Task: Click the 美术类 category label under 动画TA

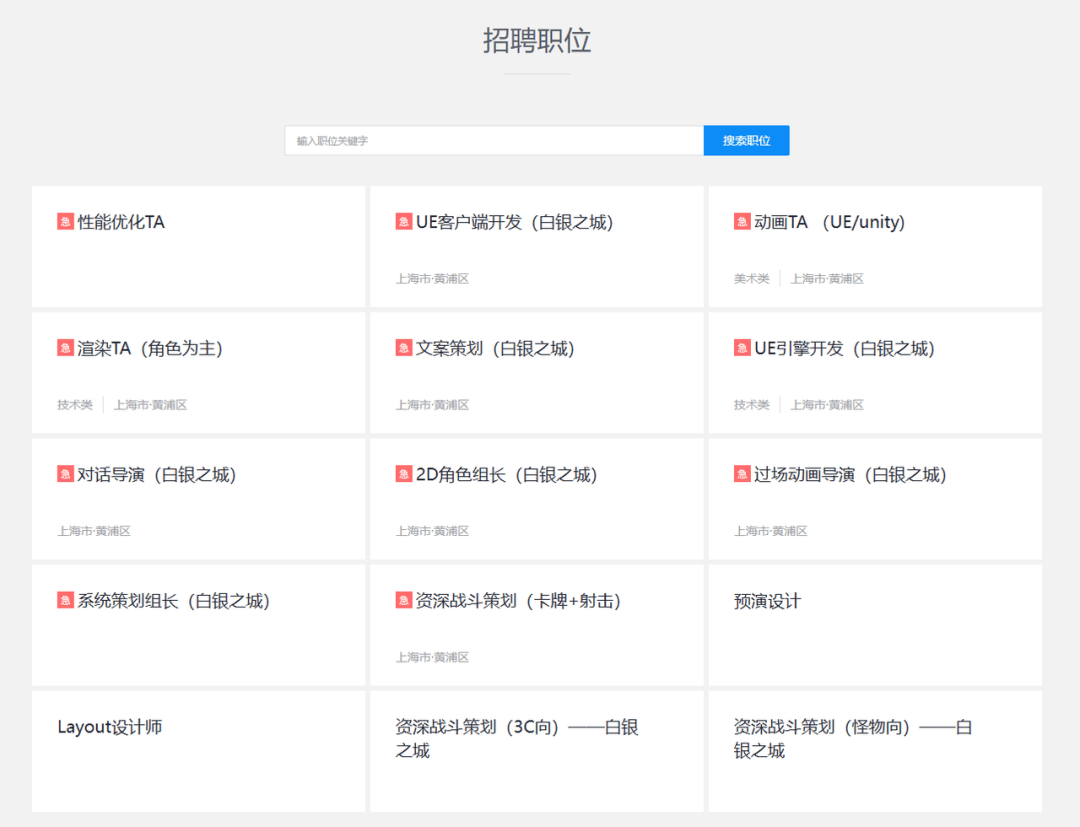Action: 752,279
